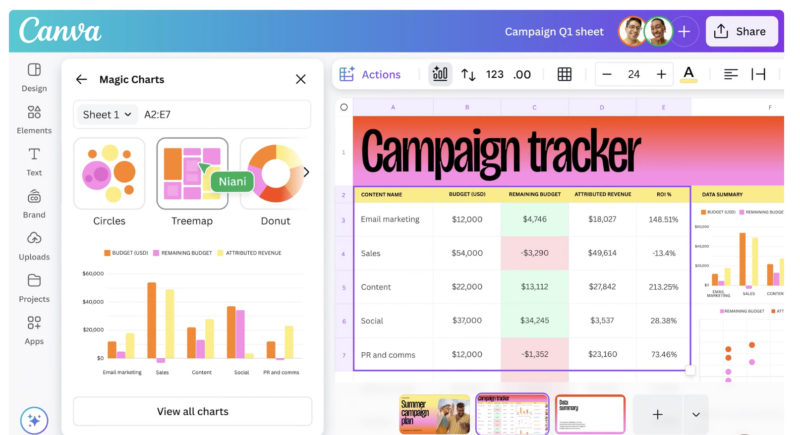Screen dimensions: 800x435
Task: Click the first collaborator avatar
Action: pyautogui.click(x=632, y=31)
